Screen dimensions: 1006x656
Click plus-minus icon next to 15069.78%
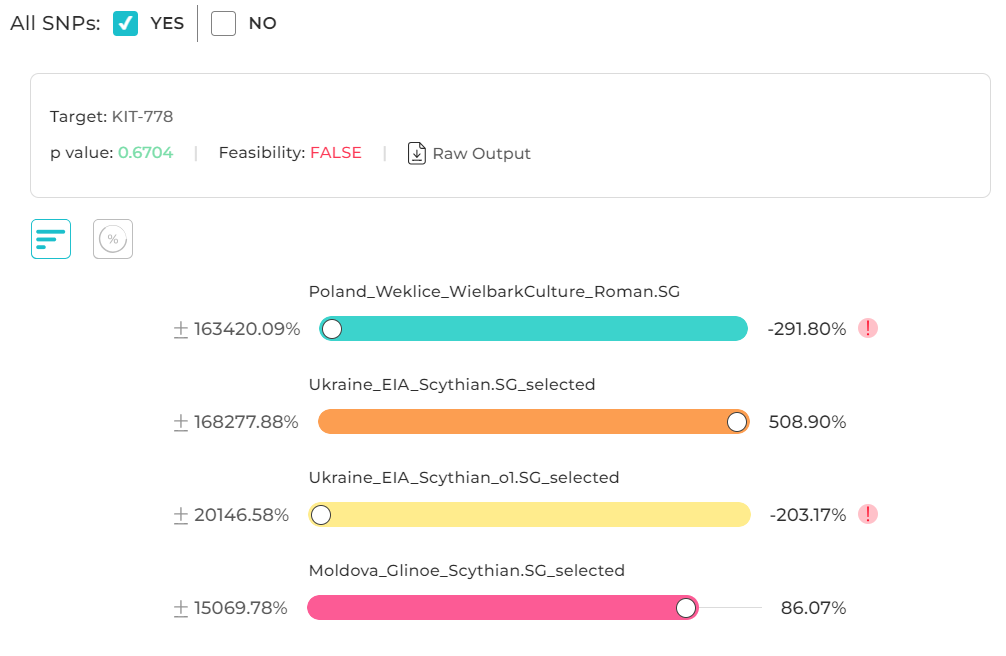click(181, 609)
